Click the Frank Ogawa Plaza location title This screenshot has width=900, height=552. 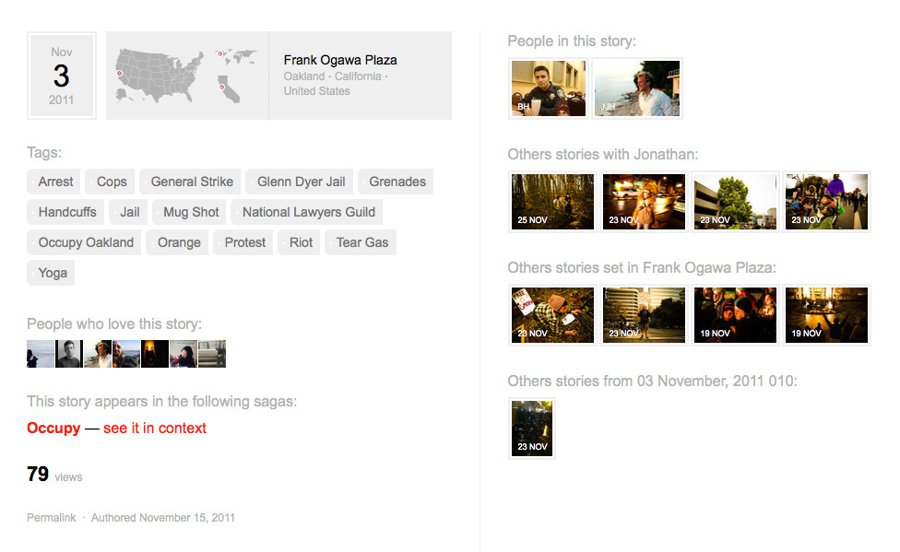[x=340, y=60]
